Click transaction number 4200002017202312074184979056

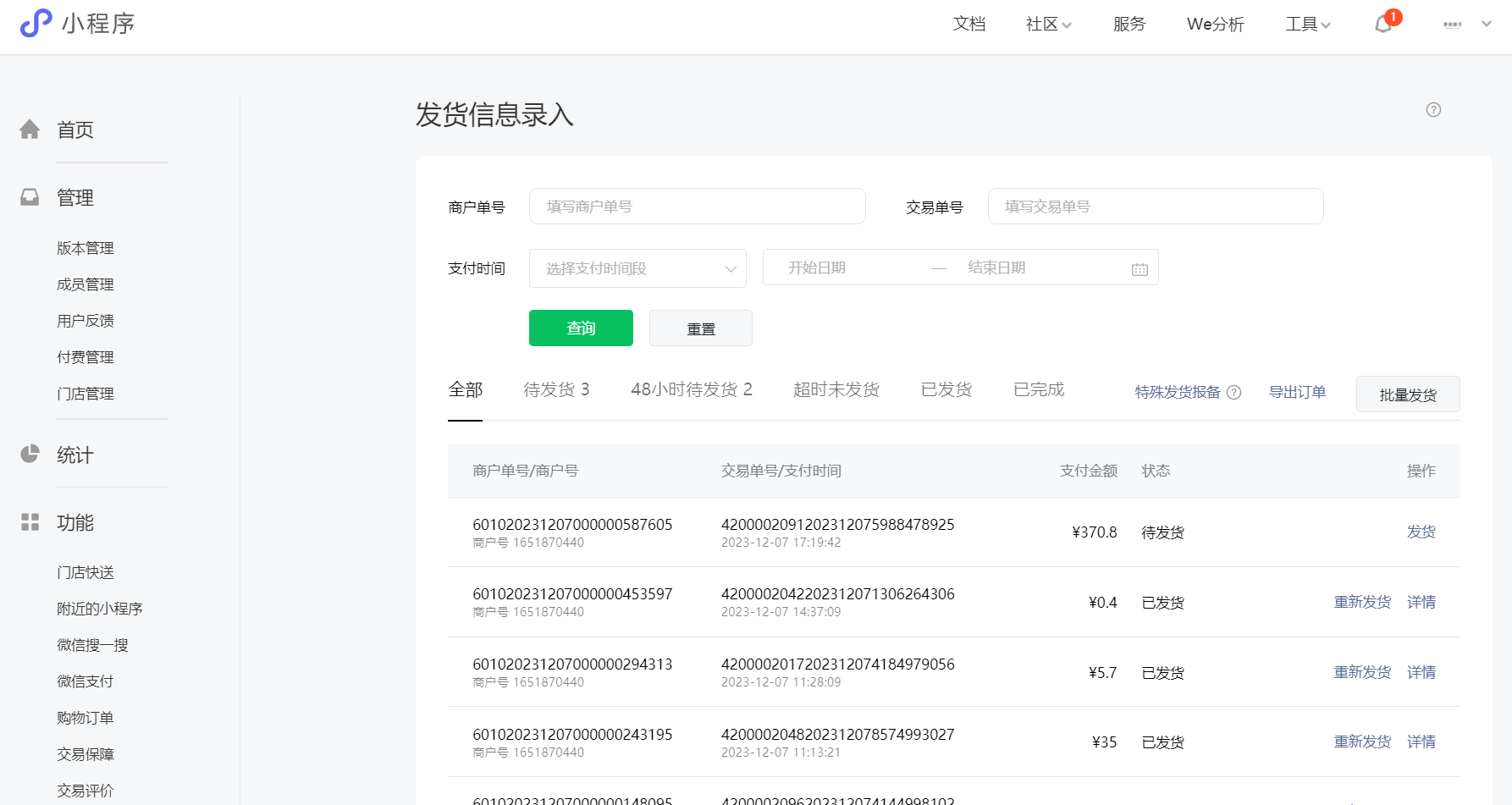837,664
